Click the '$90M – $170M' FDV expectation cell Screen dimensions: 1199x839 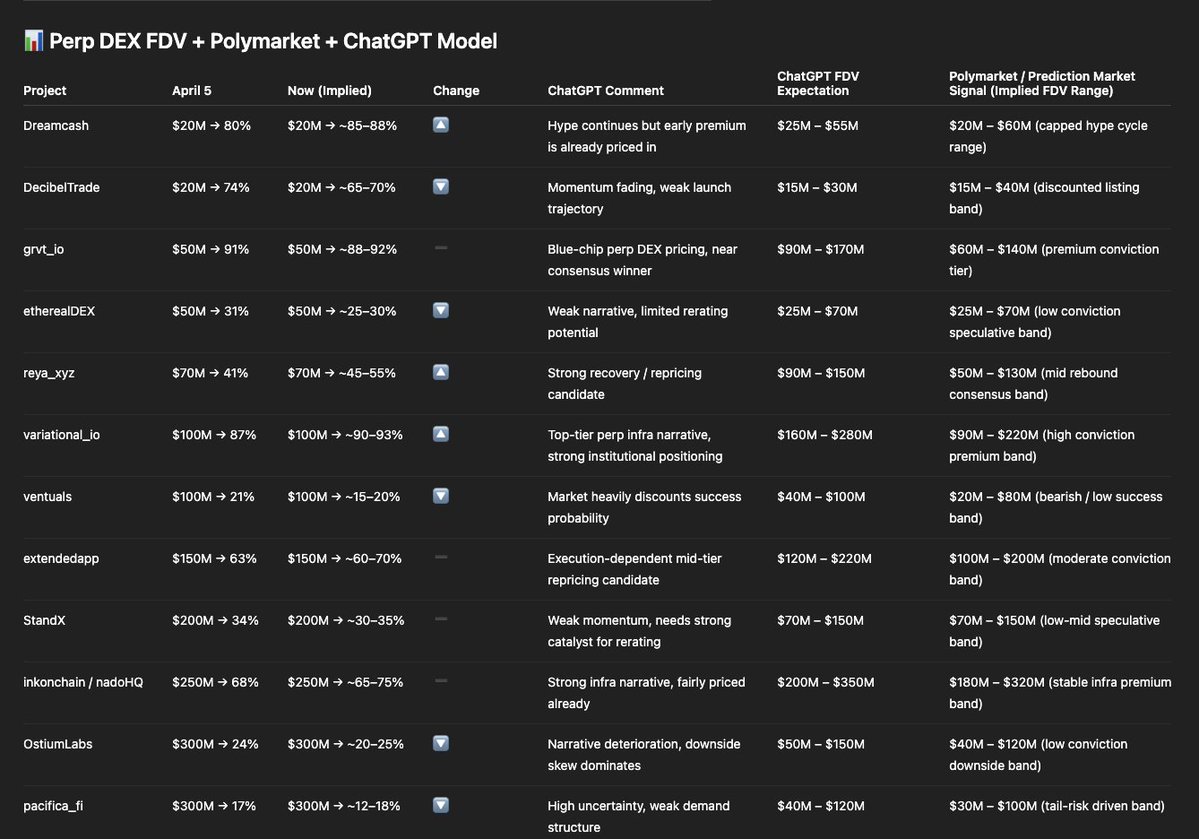click(820, 249)
